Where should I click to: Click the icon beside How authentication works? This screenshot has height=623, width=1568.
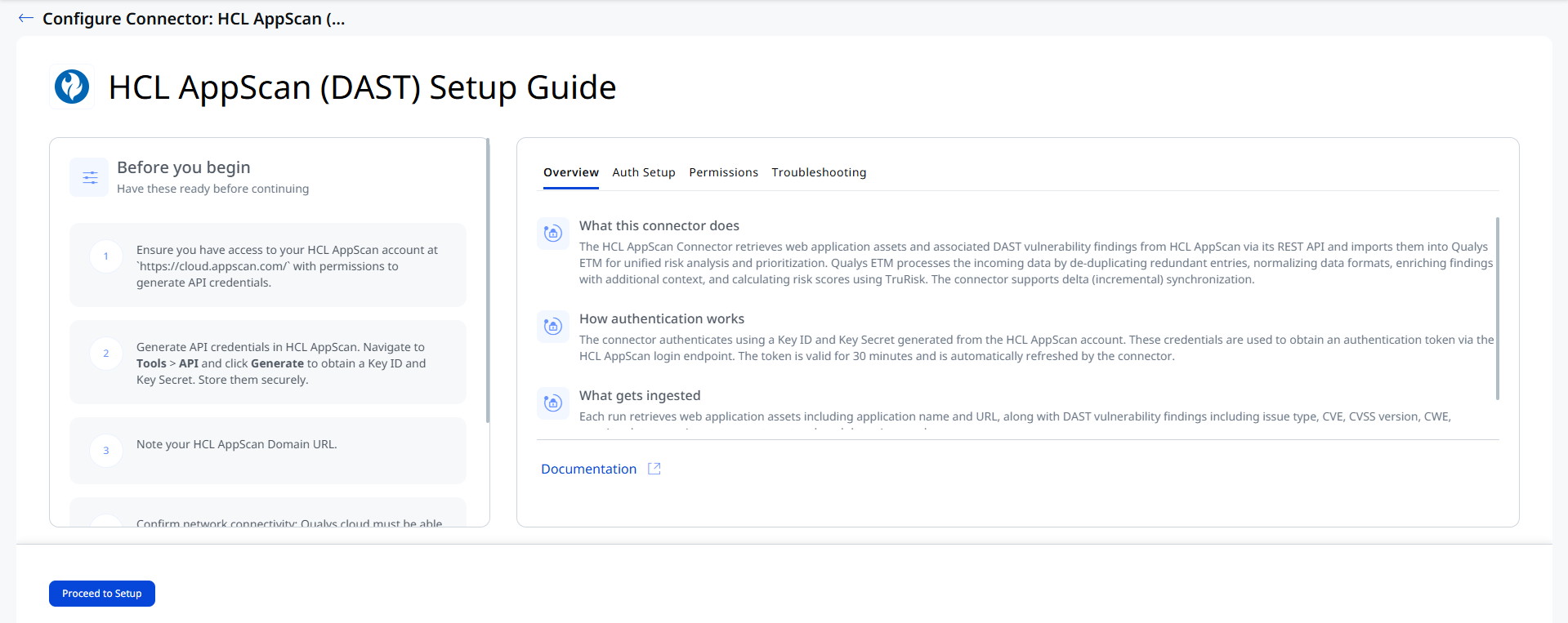click(x=553, y=327)
